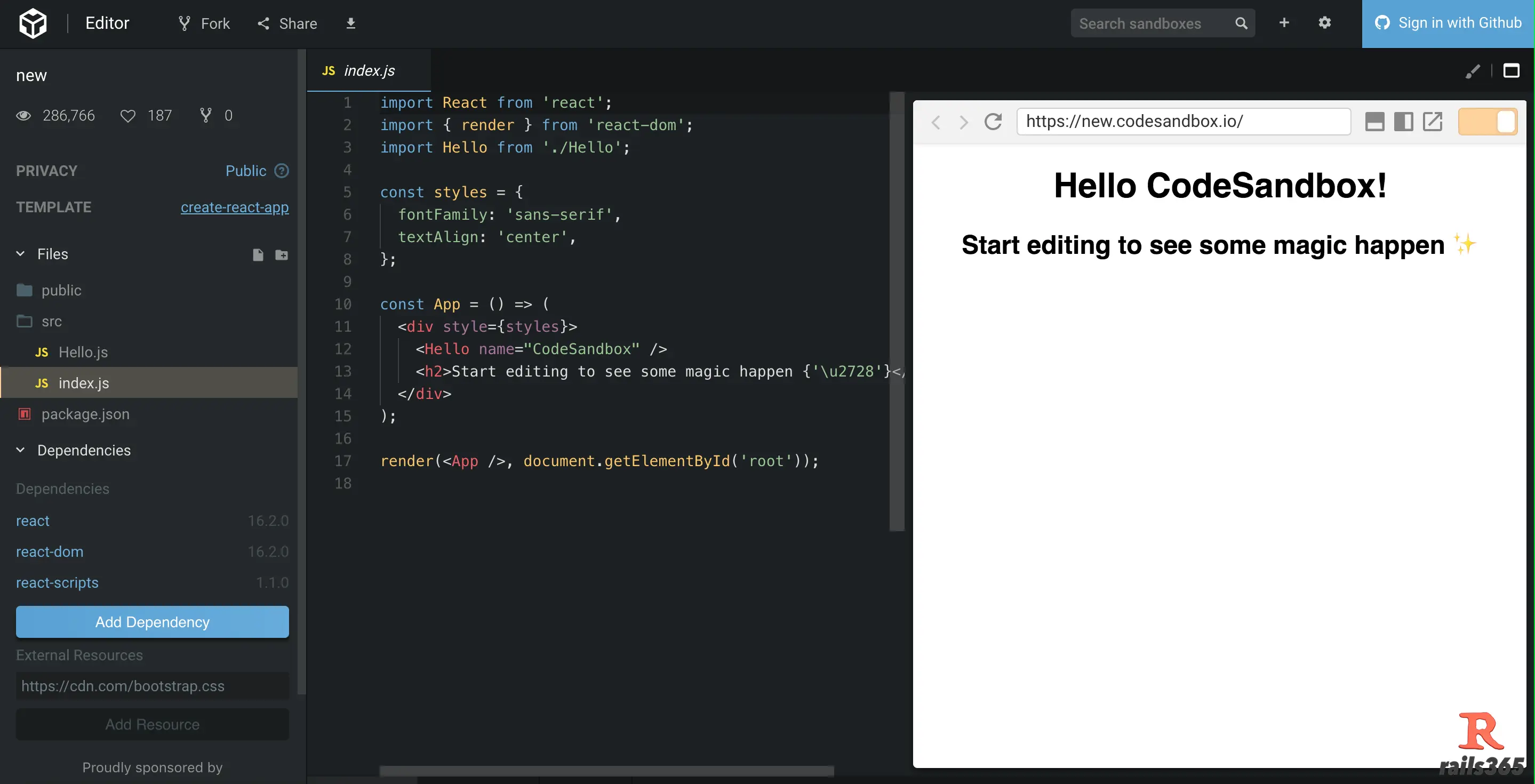The height and width of the screenshot is (784, 1535).
Task: Refresh the preview browser
Action: pyautogui.click(x=993, y=122)
